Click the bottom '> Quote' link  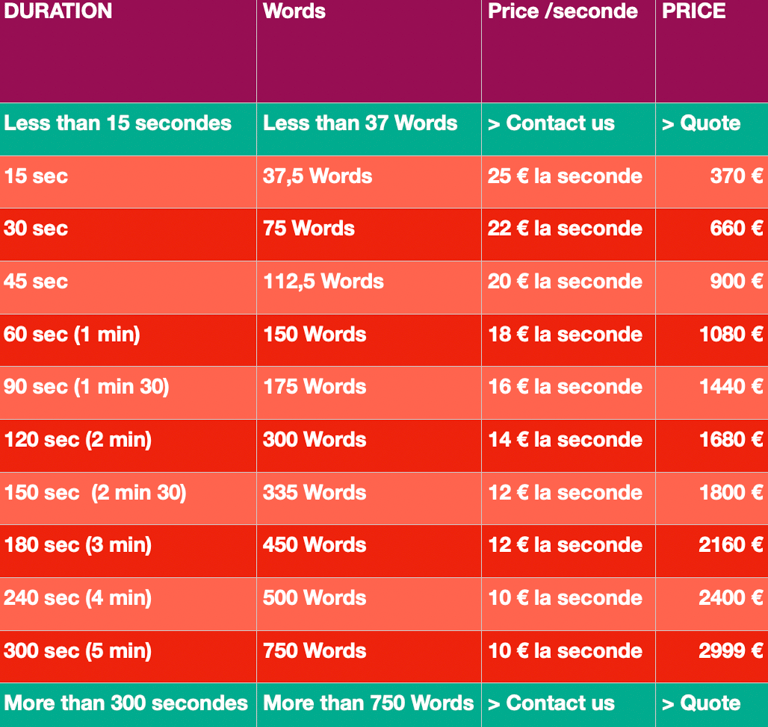point(701,703)
